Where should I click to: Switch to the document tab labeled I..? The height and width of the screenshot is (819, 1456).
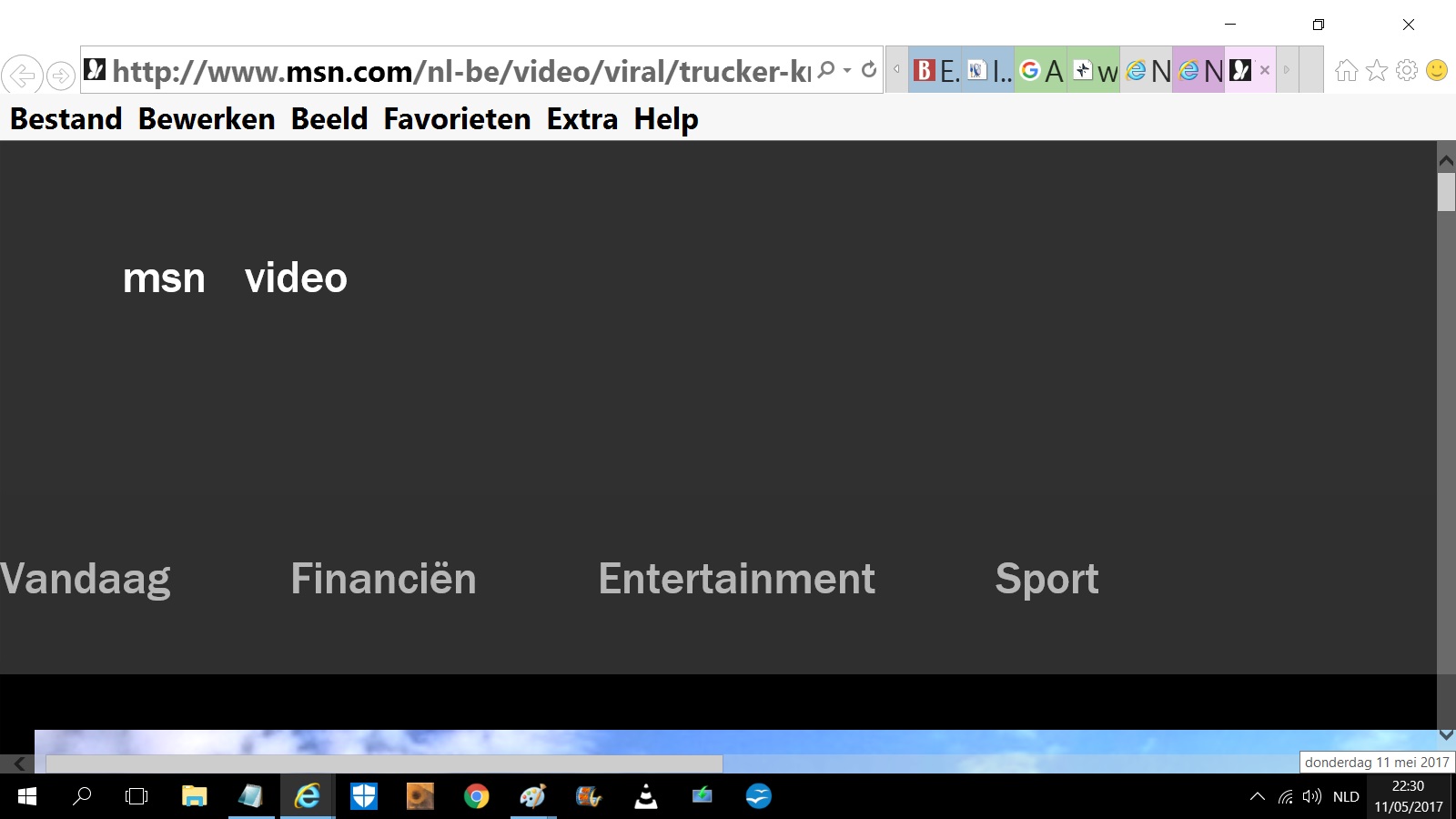(988, 70)
